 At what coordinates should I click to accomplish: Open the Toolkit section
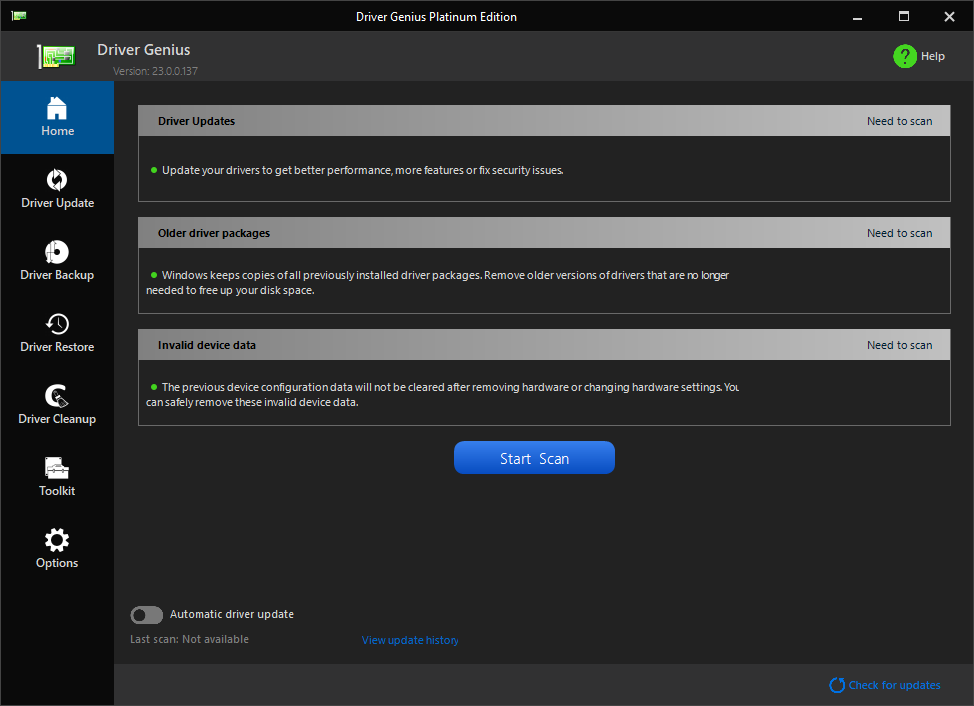[57, 477]
